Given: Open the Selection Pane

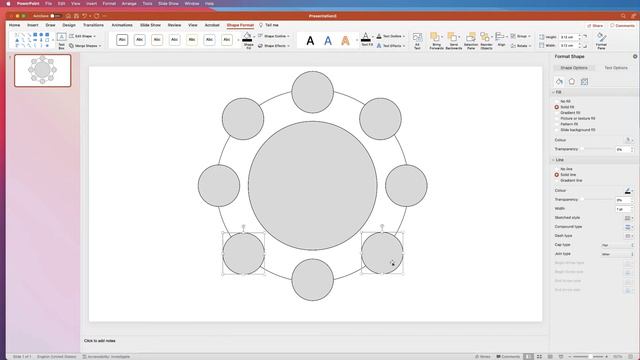Looking at the screenshot, I should click(471, 41).
